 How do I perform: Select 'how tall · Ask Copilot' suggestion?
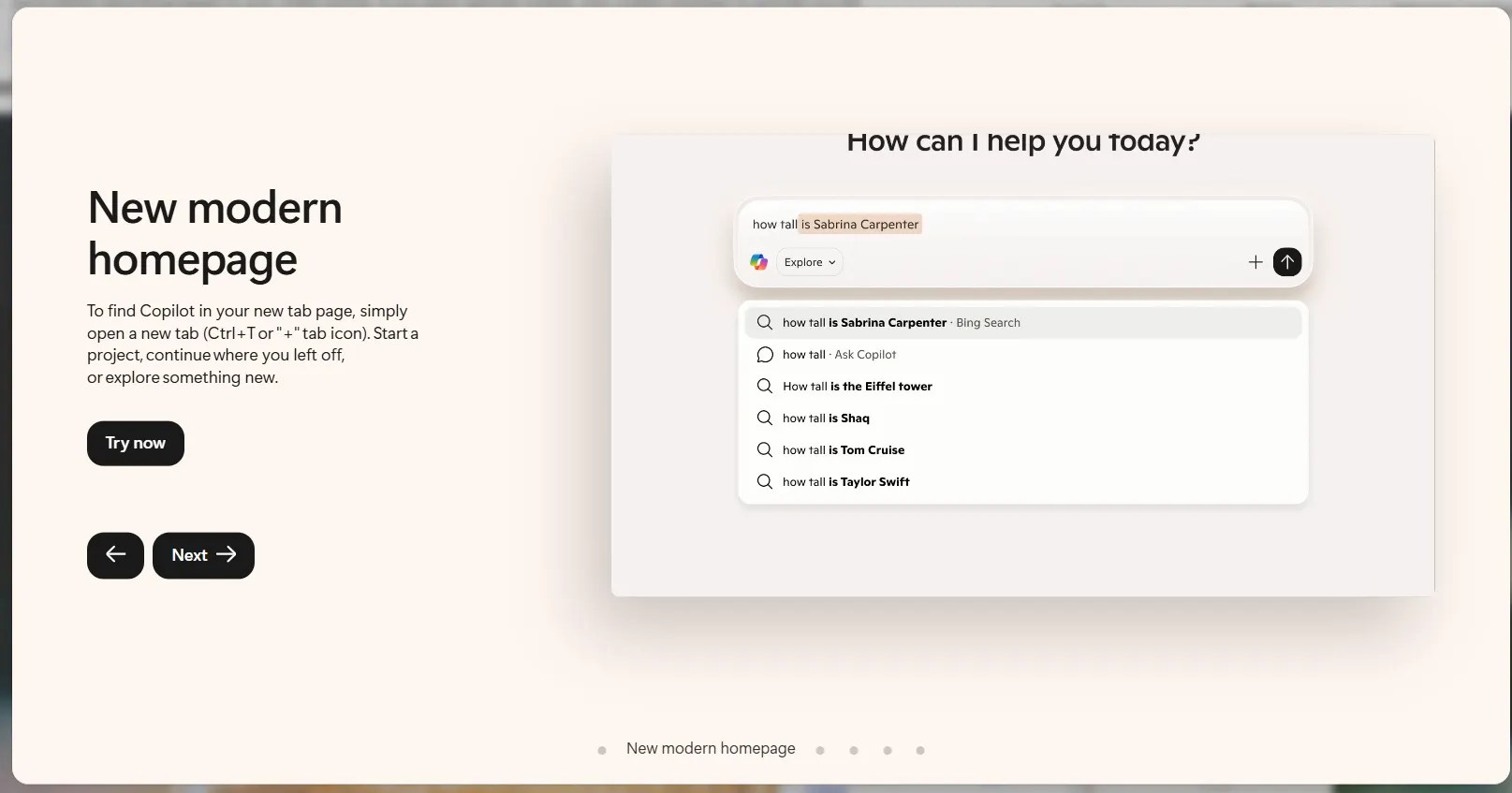pyautogui.click(x=839, y=355)
